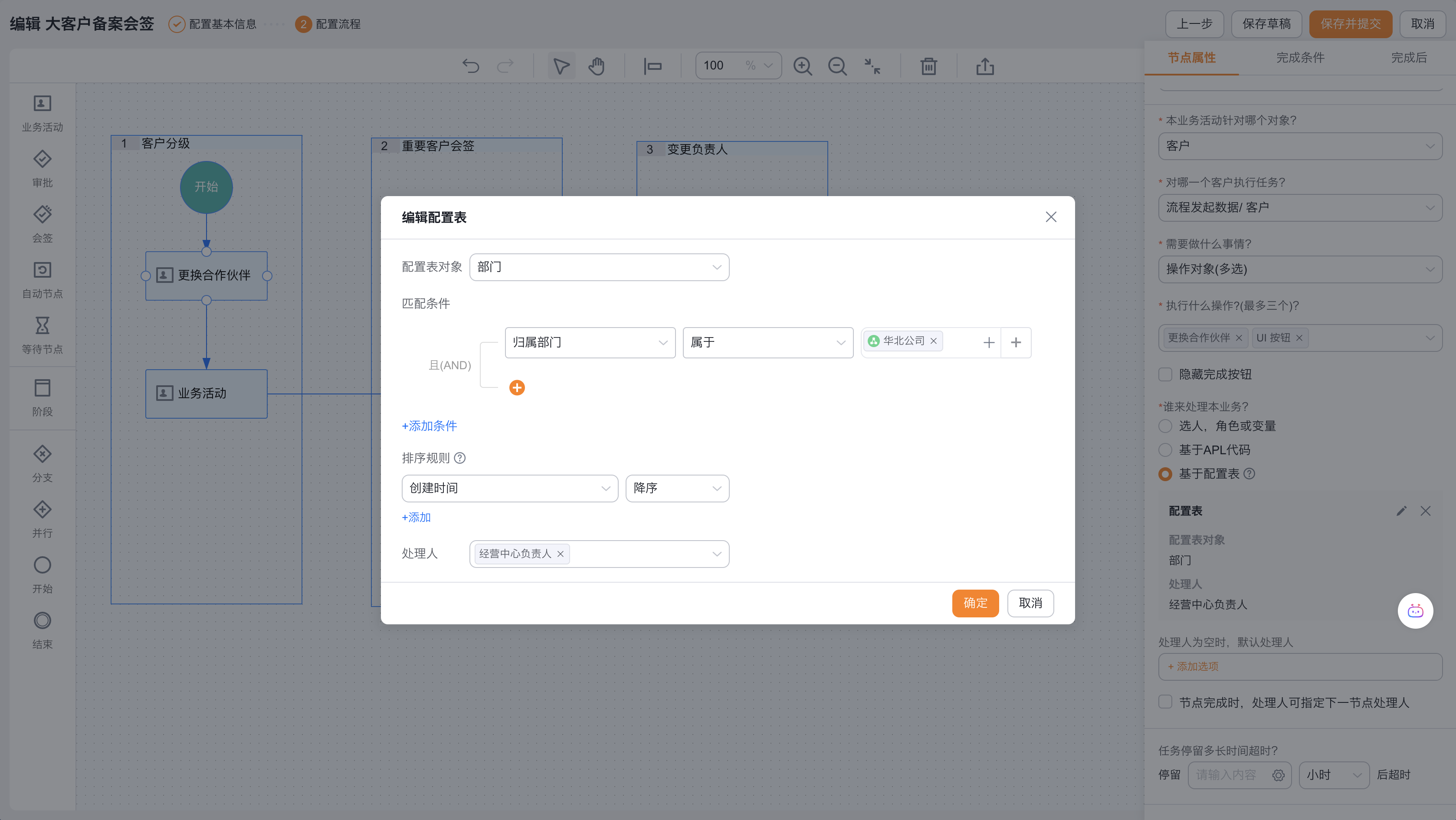The image size is (1456, 820).
Task: Click the export share icon in toolbar
Action: (x=984, y=66)
